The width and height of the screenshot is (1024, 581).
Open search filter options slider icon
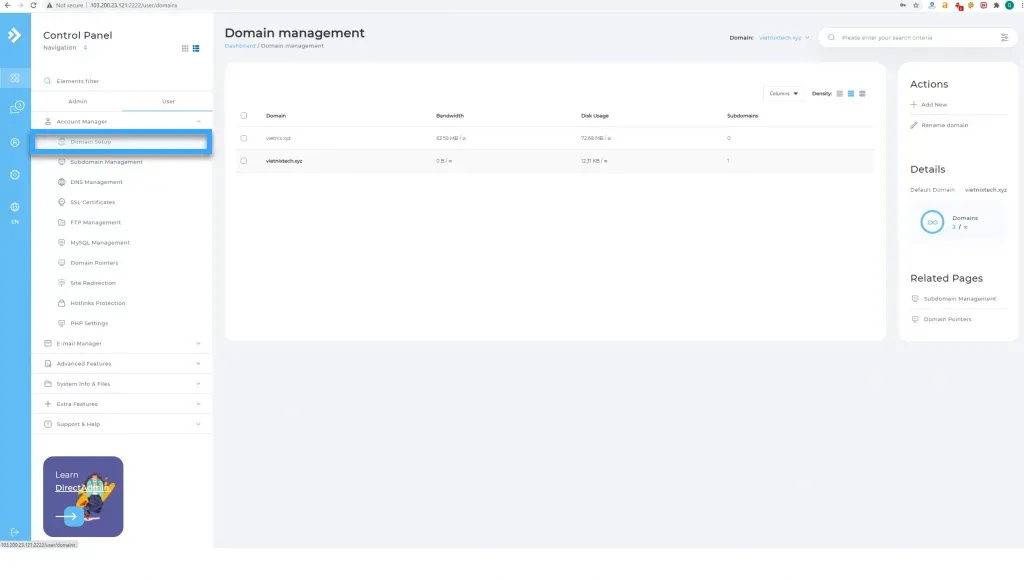point(1004,38)
